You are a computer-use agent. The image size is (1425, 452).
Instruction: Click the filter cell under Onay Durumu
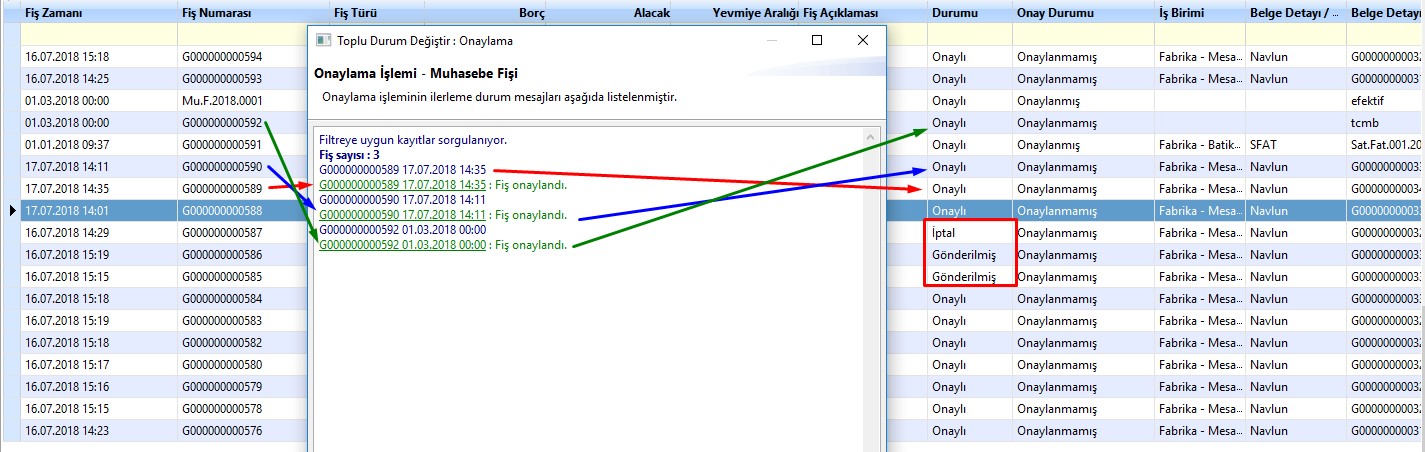click(1080, 34)
